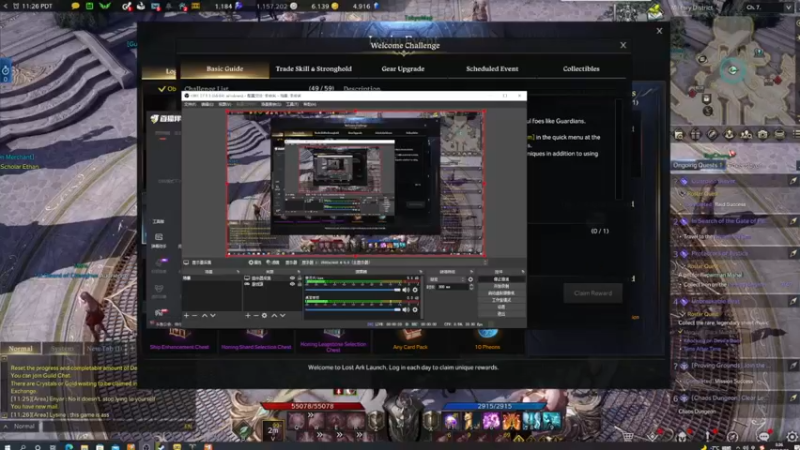Image resolution: width=800 pixels, height=450 pixels.
Task: Mute the second OBS audio mixer track
Action: (x=406, y=309)
